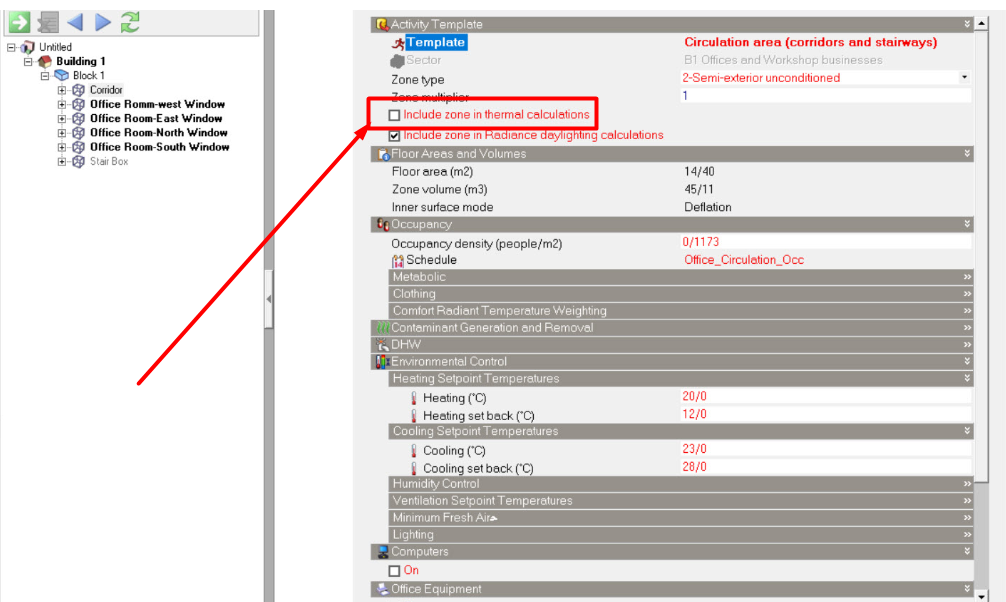Click the Template label
Viewport: 1006px width, 602px height.
(x=436, y=42)
